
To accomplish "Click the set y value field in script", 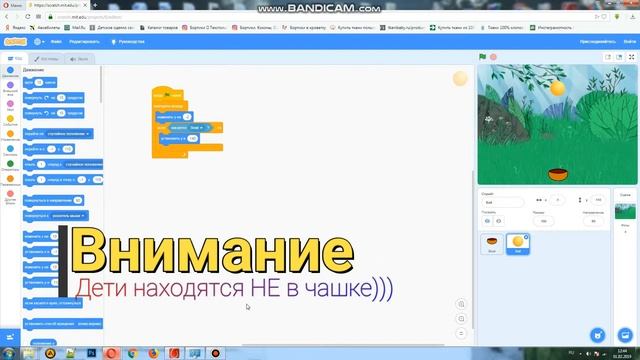I will (x=192, y=138).
